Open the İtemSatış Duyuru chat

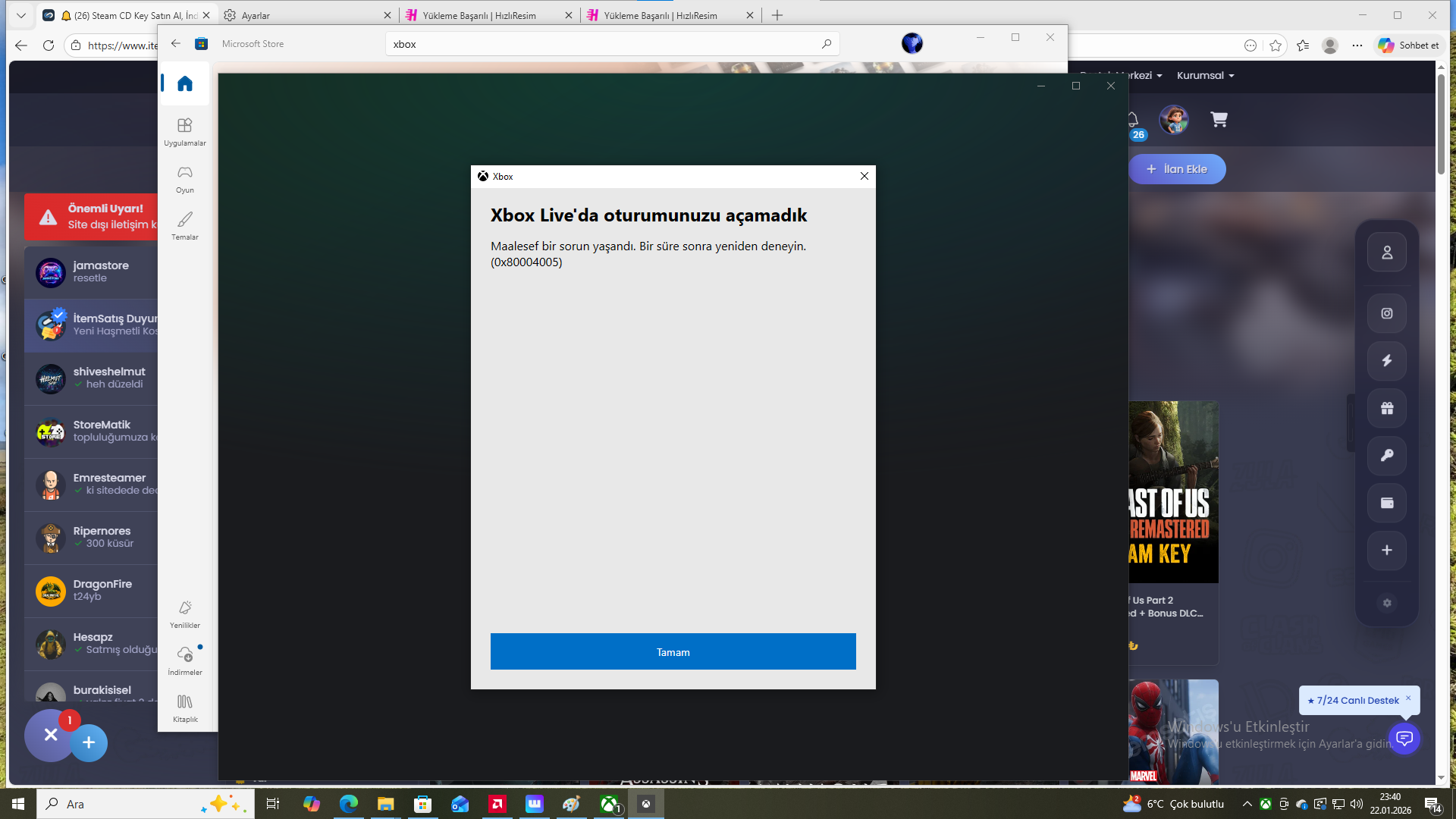pyautogui.click(x=91, y=325)
